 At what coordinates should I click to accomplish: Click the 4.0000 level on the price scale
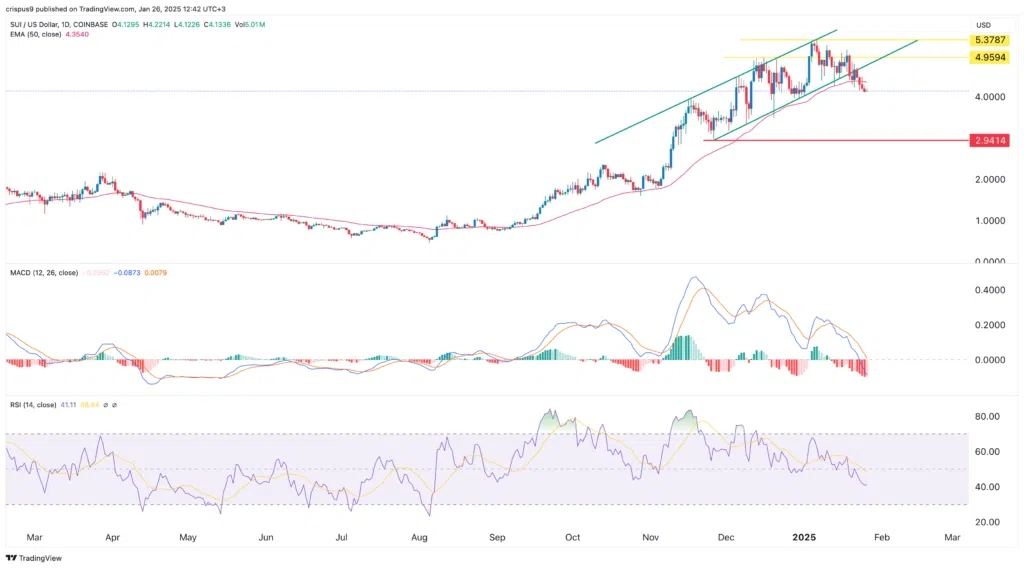tap(990, 97)
